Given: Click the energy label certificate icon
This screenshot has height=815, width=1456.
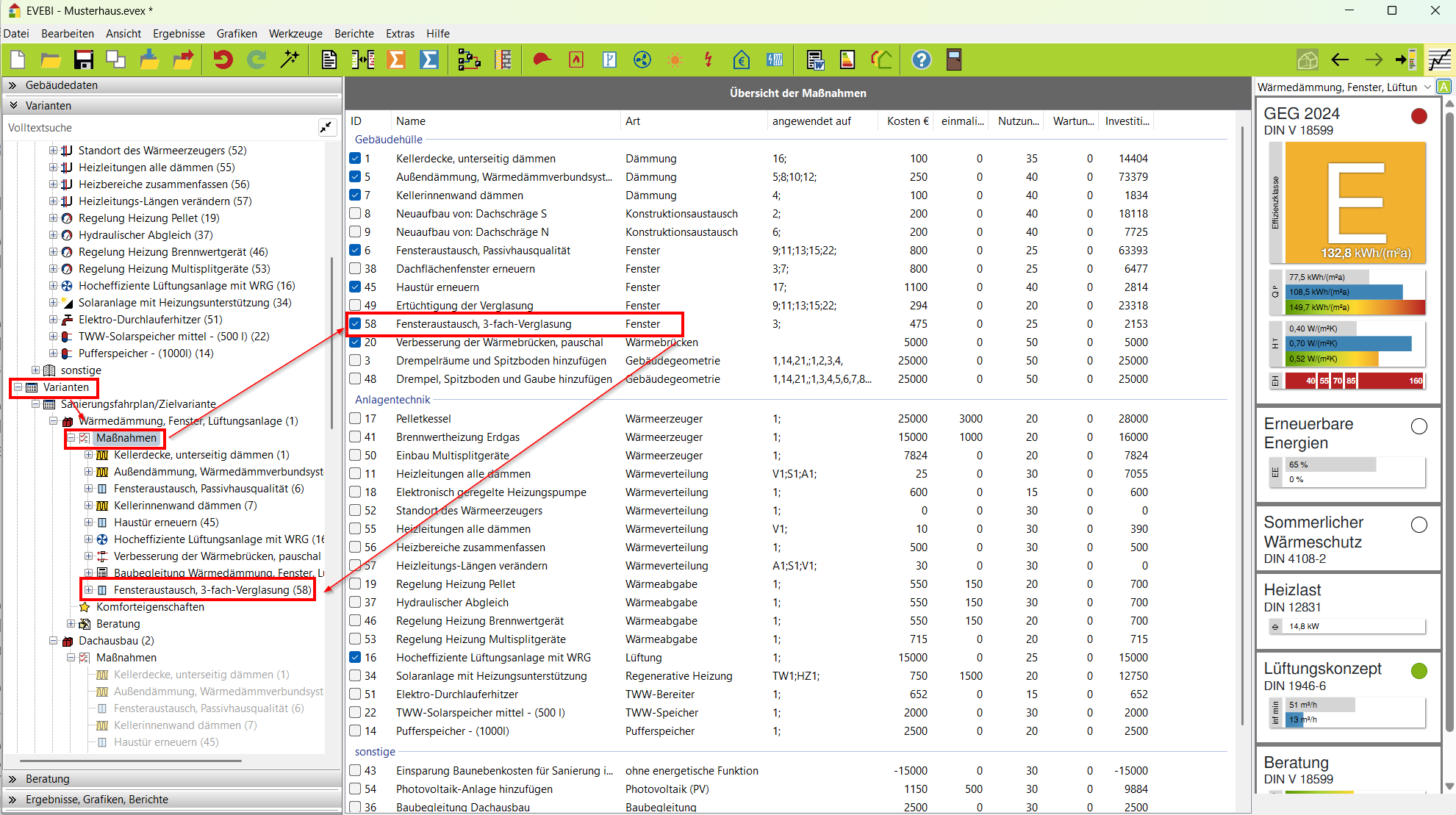Looking at the screenshot, I should tap(847, 60).
